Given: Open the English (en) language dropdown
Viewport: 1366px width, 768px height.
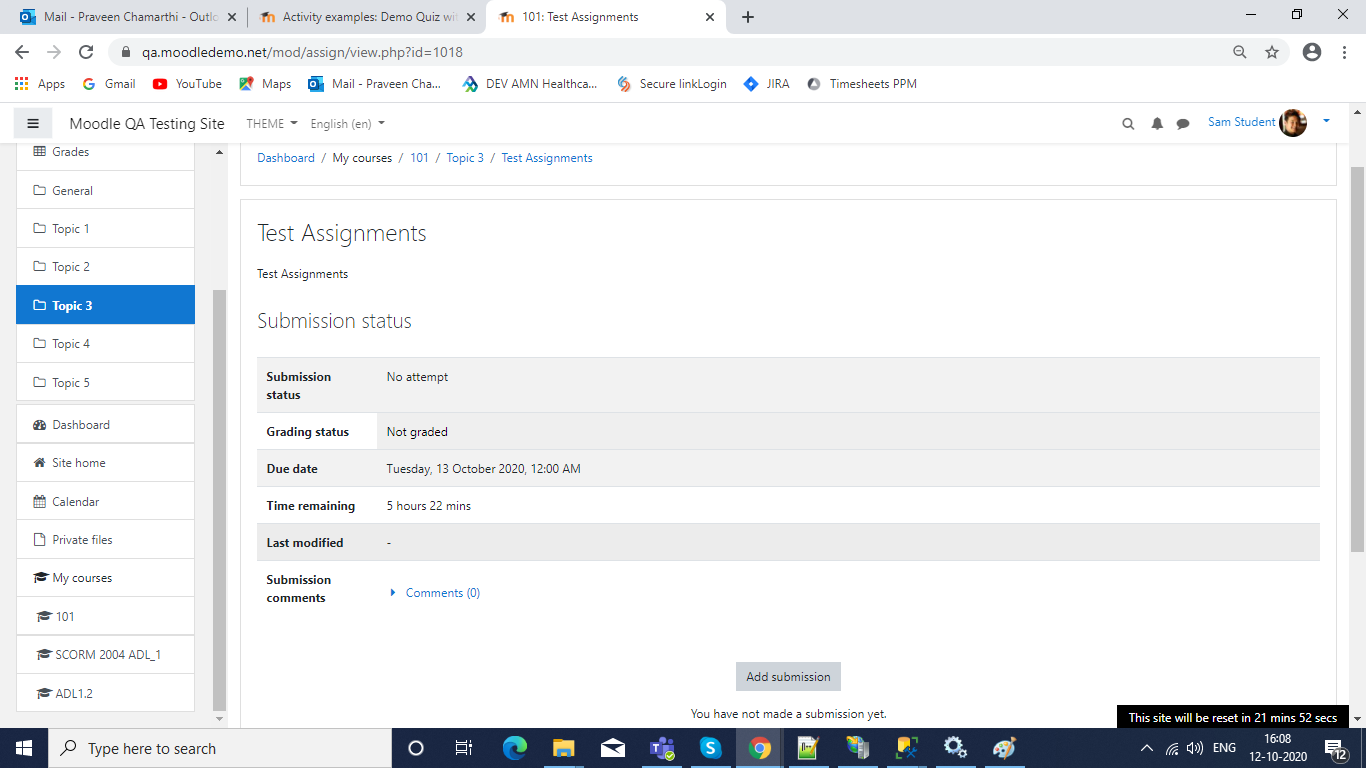Looking at the screenshot, I should 347,124.
